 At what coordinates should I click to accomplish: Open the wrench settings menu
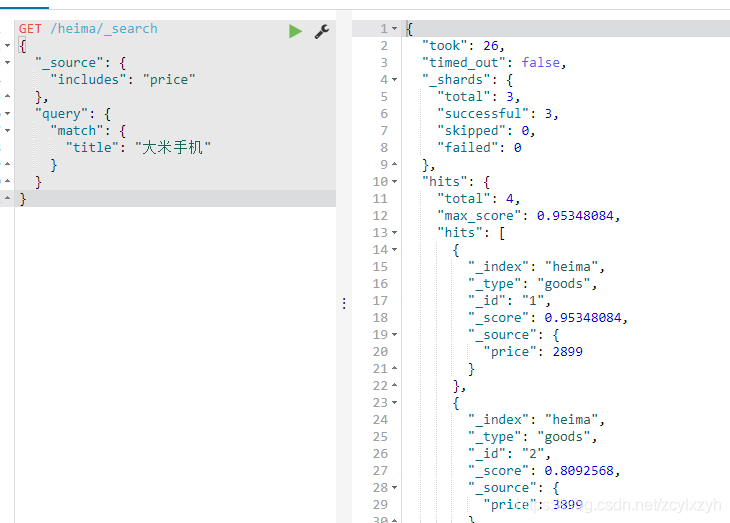click(322, 31)
